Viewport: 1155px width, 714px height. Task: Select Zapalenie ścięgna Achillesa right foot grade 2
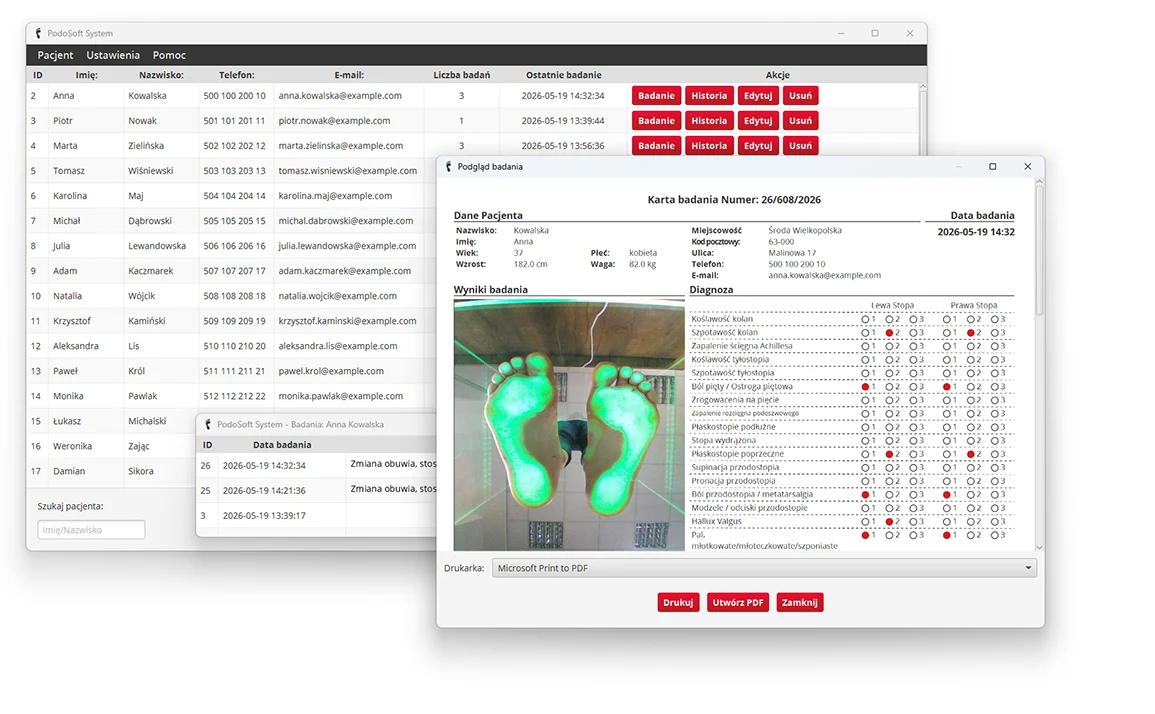tap(971, 346)
